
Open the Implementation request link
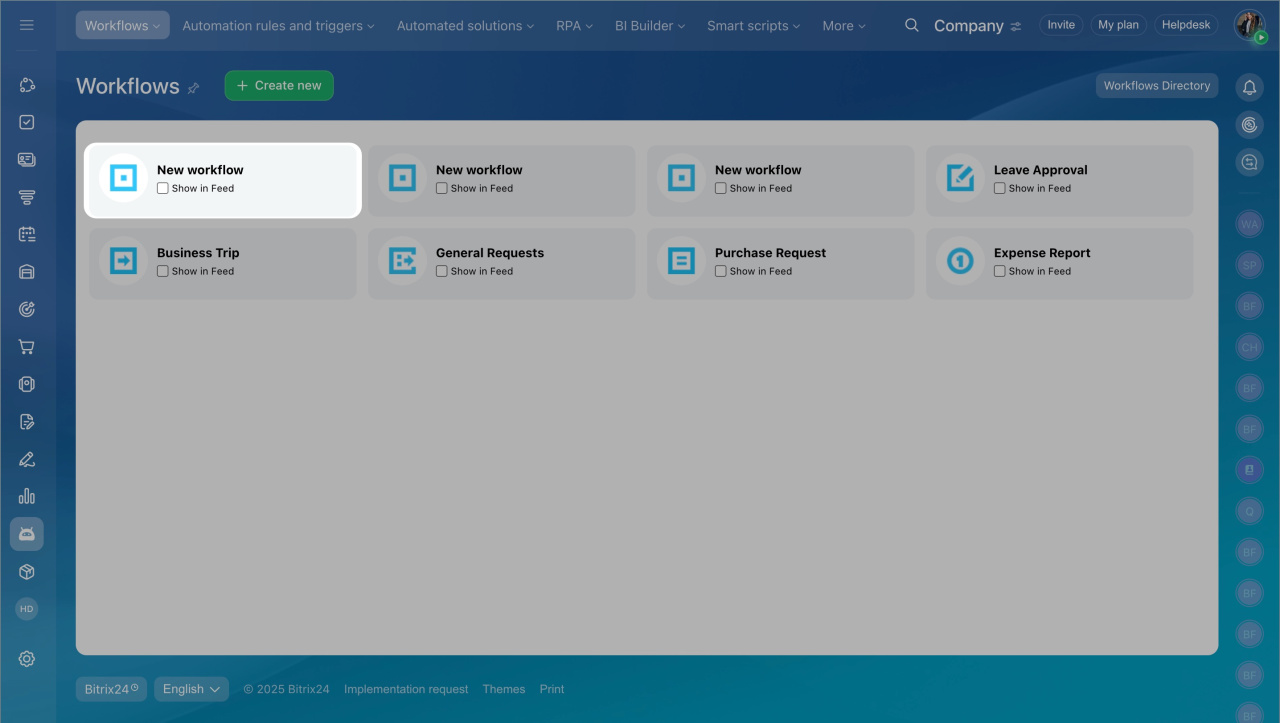pyautogui.click(x=406, y=689)
